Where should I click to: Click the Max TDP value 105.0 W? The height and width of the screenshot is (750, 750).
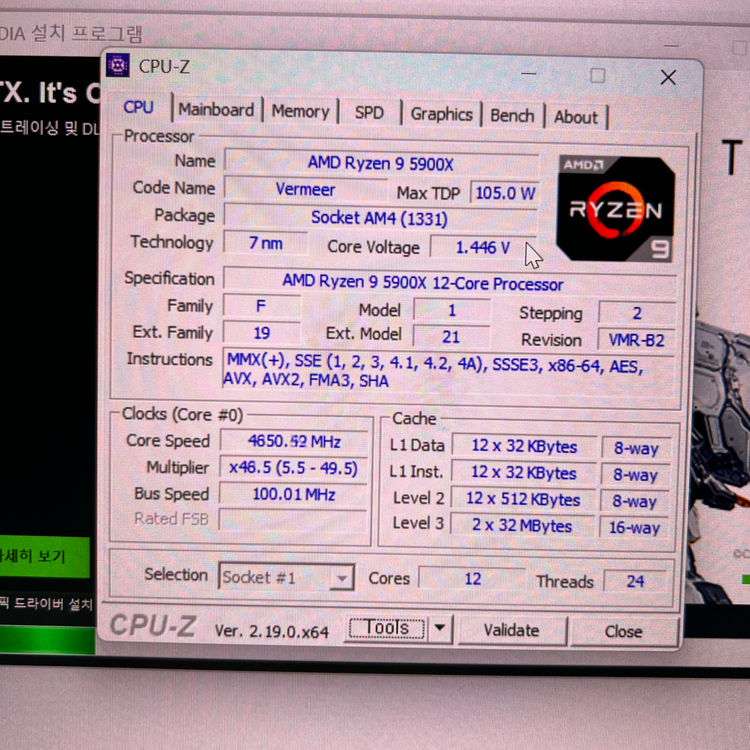(505, 193)
